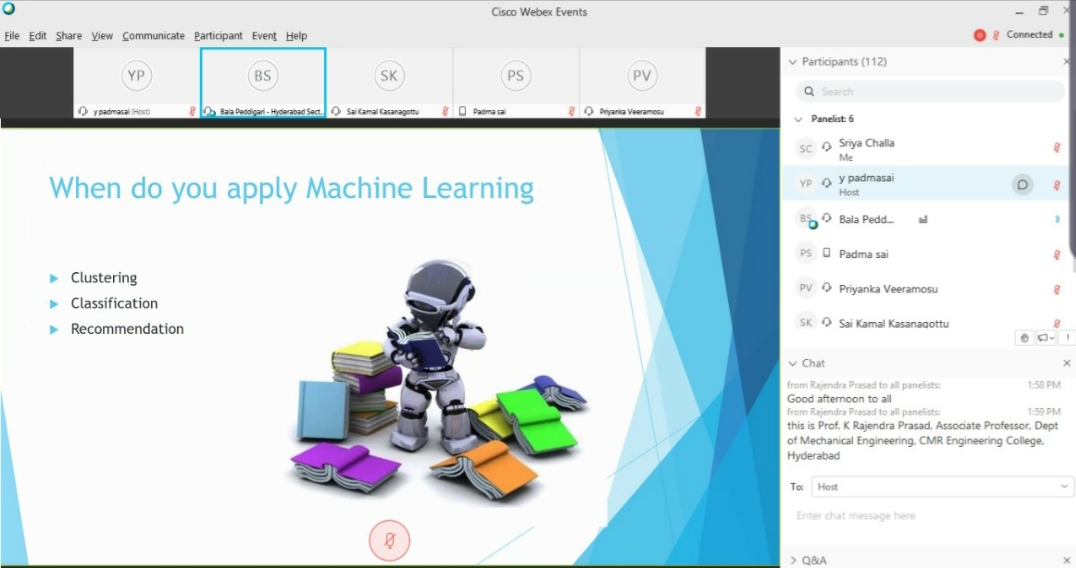Click the Search field in Participants panel
1076x568 pixels.
tap(930, 91)
